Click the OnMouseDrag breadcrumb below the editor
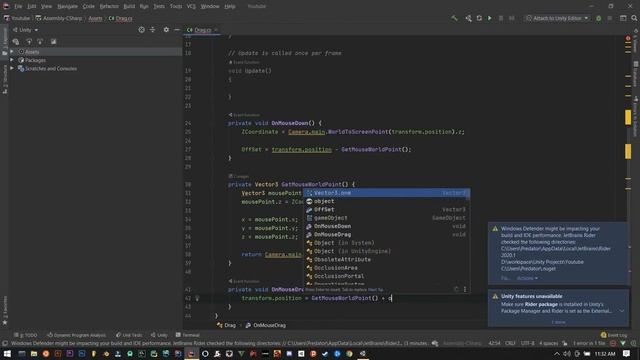The height and width of the screenshot is (360, 640). point(266,325)
